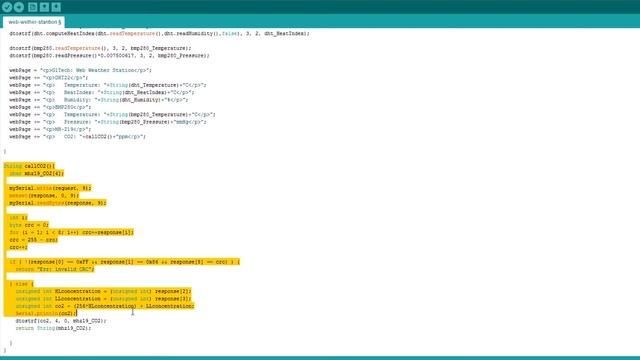The width and height of the screenshot is (640, 360).
Task: Click the int i declaration line
Action: [18, 218]
